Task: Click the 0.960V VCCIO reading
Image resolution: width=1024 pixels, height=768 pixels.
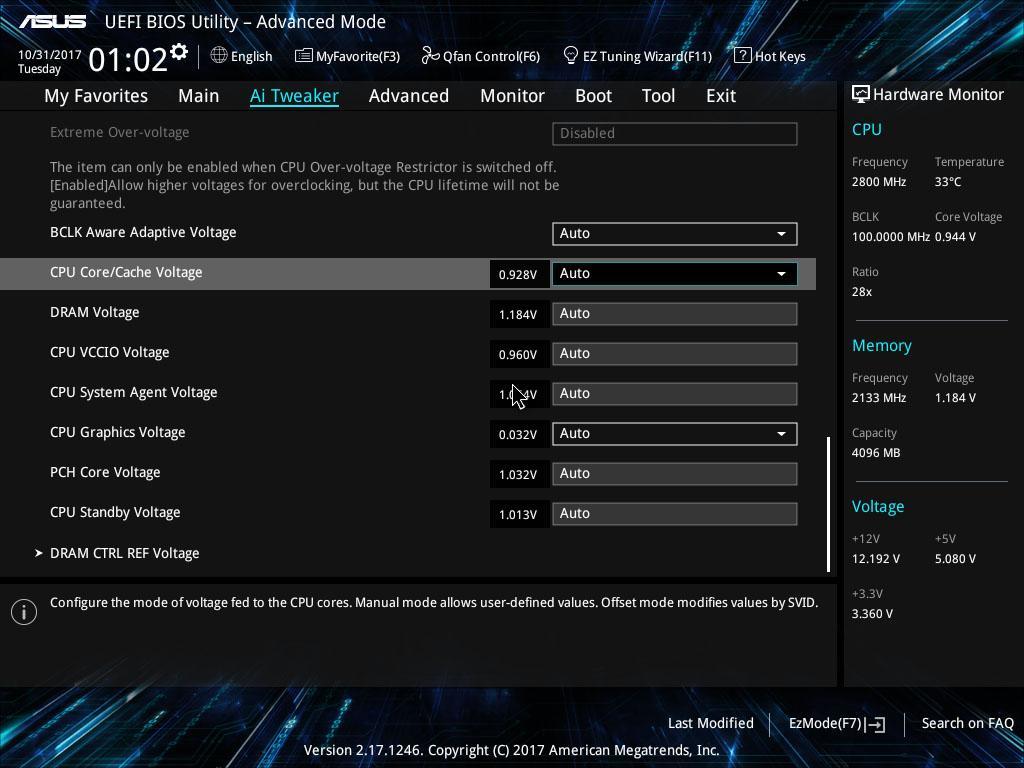Action: coord(519,355)
